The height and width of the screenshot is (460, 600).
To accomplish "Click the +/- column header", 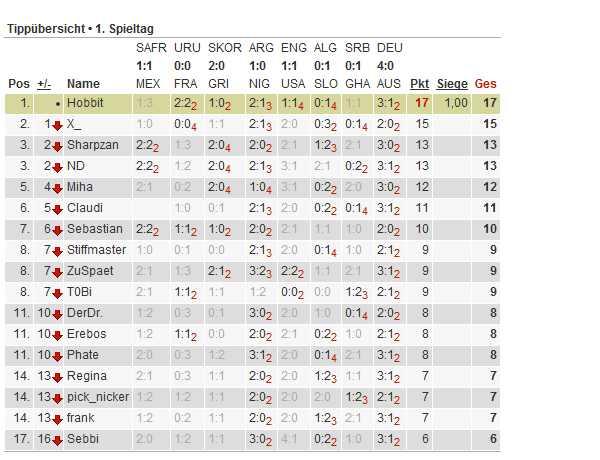I will [44, 83].
